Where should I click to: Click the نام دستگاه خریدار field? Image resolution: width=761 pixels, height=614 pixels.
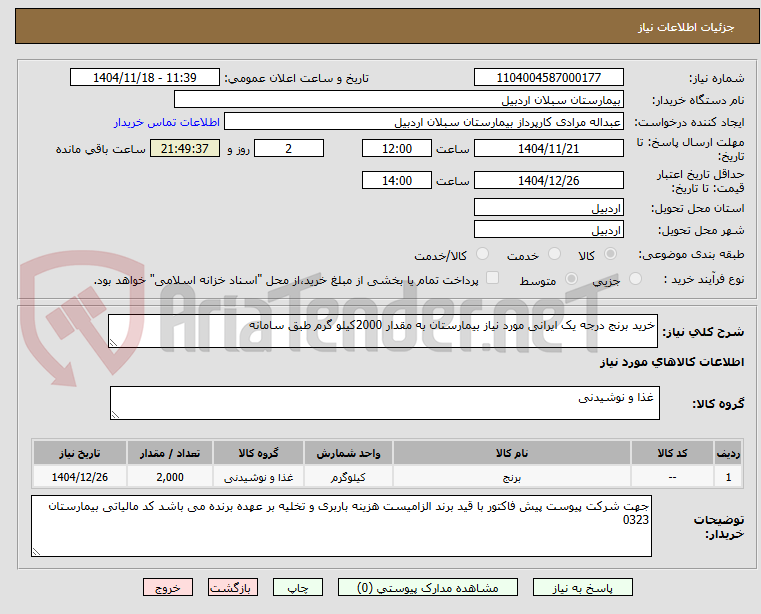point(398,100)
